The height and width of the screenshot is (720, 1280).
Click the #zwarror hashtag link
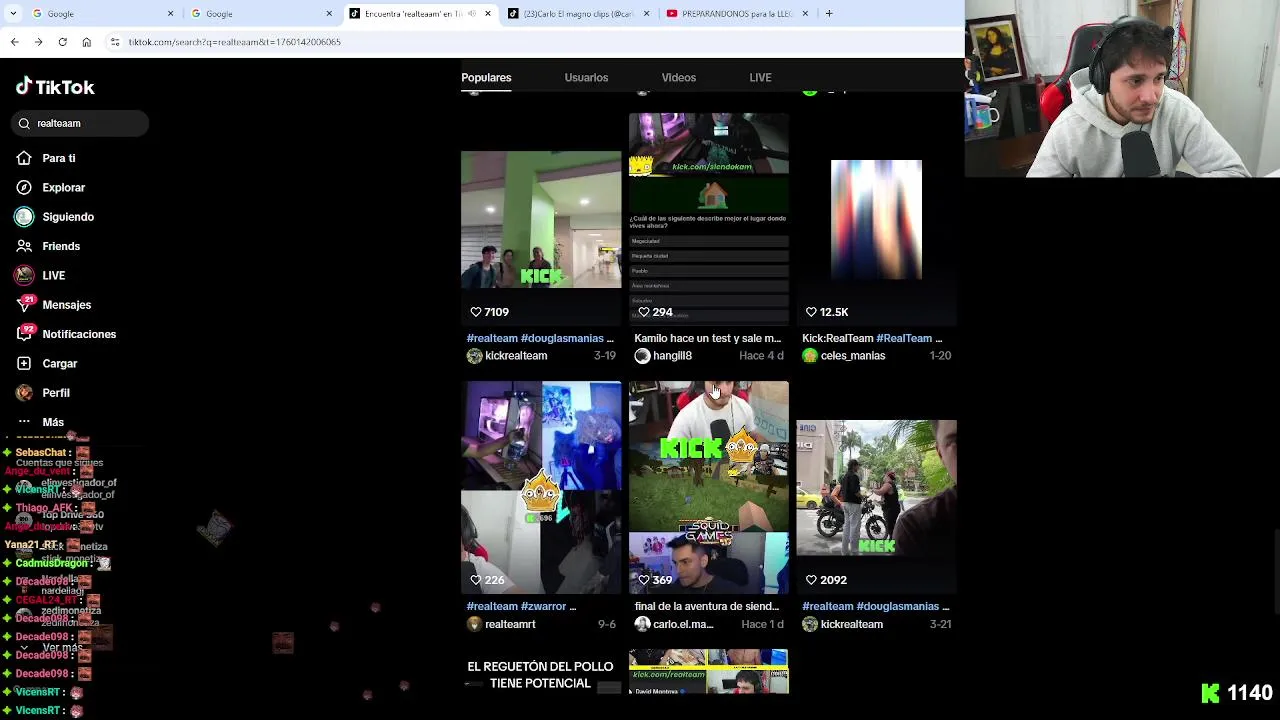coord(544,606)
